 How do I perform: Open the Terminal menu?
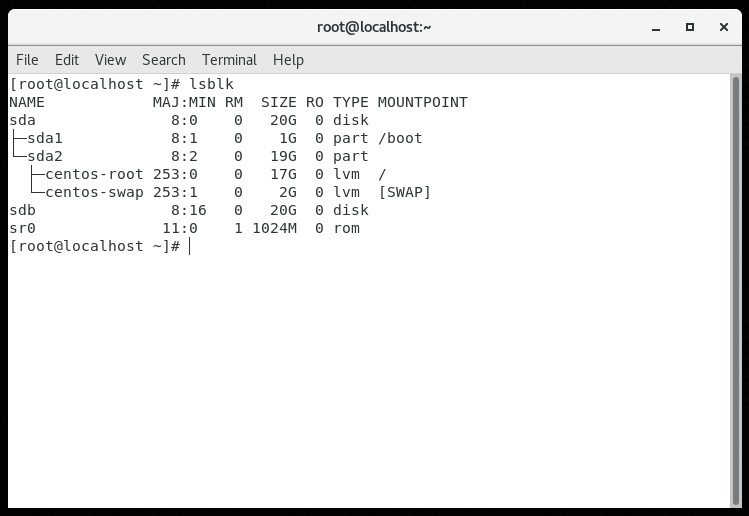click(x=229, y=60)
